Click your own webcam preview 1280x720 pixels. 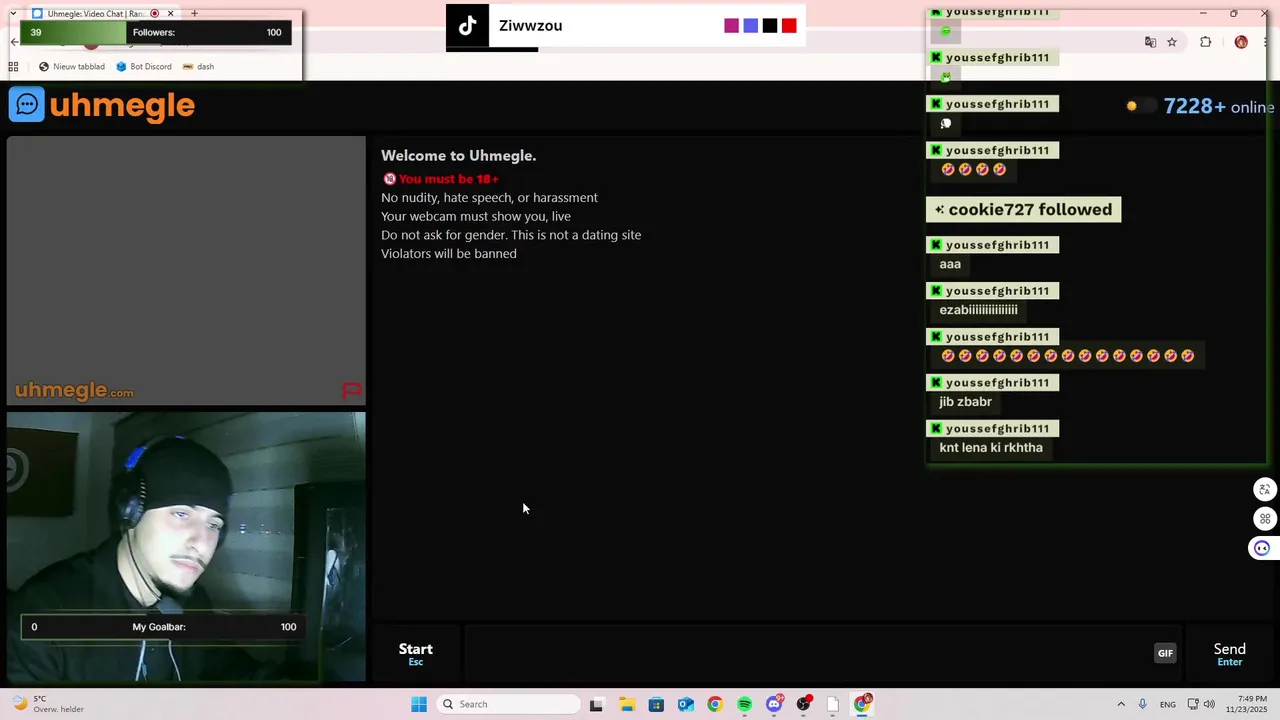(186, 546)
